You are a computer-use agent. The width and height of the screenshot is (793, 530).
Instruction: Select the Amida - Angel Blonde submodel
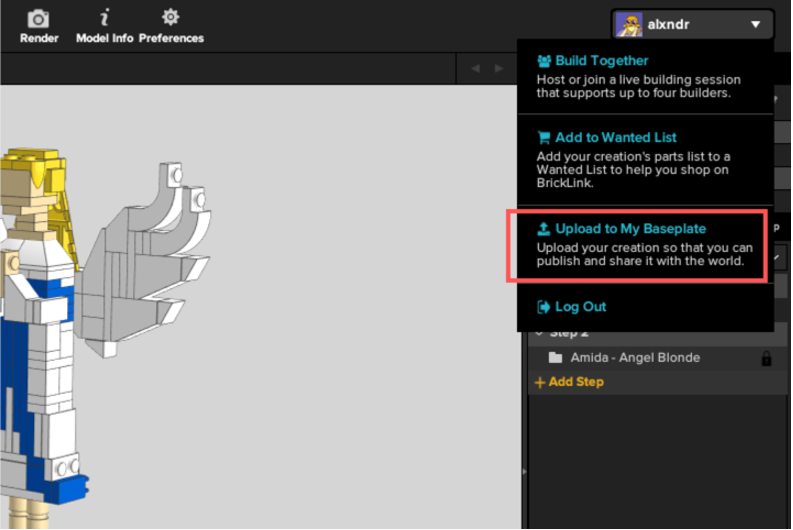635,358
